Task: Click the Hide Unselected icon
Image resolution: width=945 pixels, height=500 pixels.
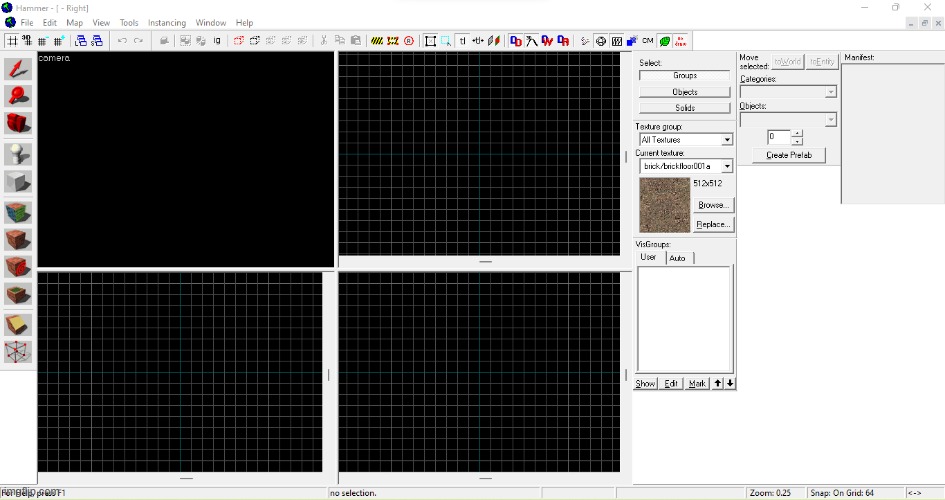Action: [x=255, y=41]
